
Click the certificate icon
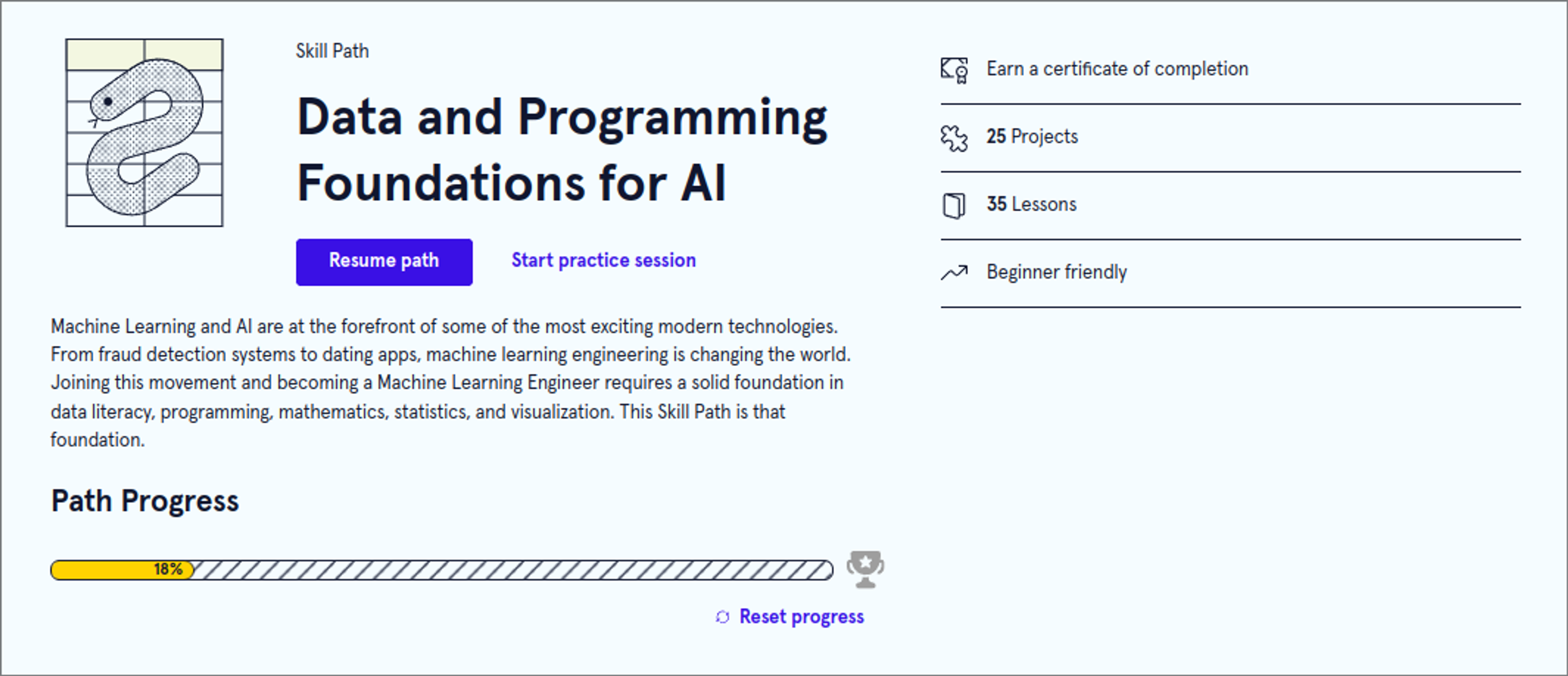click(954, 69)
